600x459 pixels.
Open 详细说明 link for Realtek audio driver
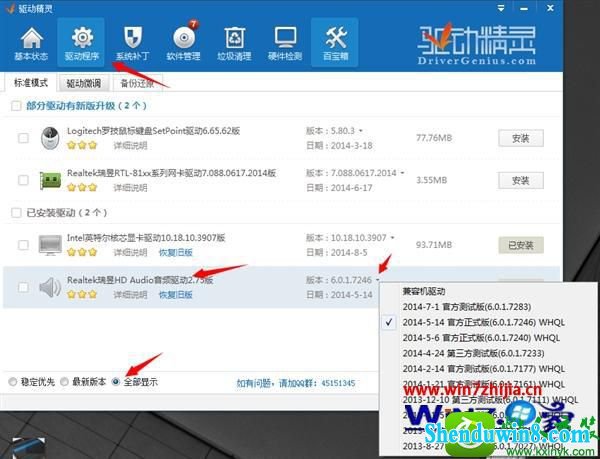tap(130, 295)
